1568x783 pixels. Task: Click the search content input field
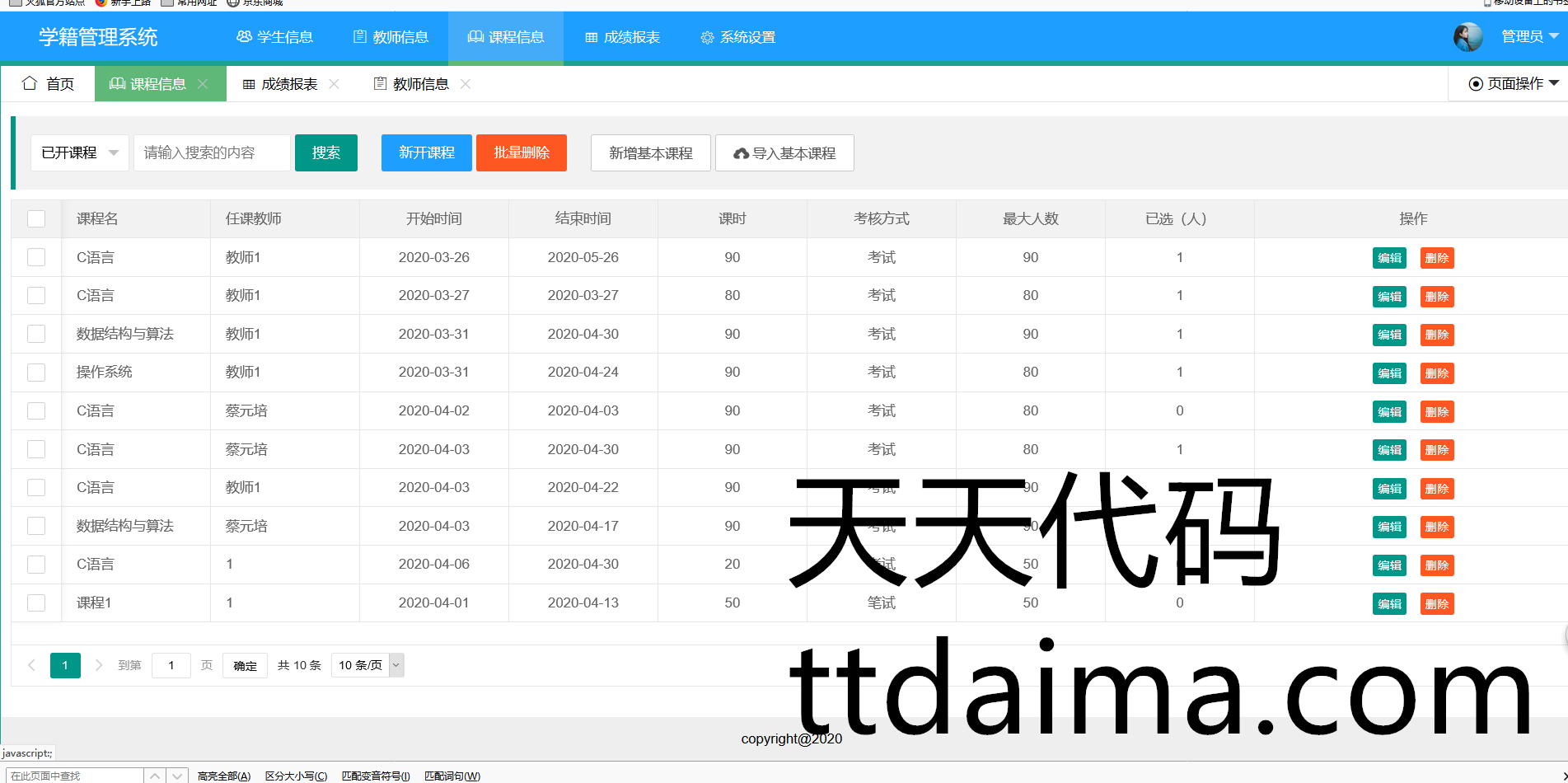coord(212,152)
